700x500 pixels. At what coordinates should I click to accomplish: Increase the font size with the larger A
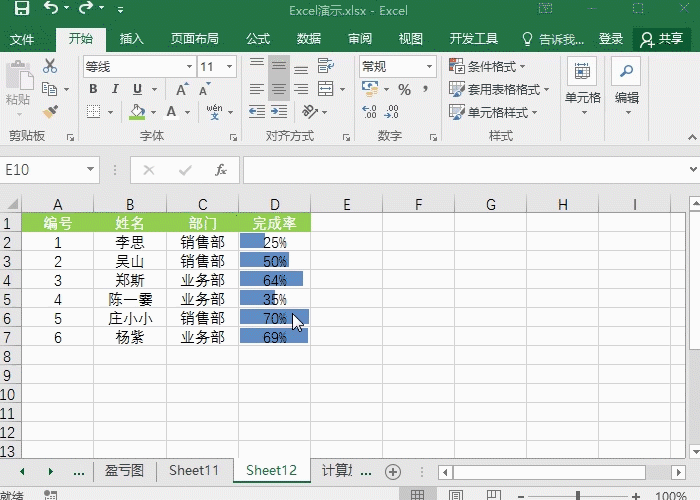(182, 89)
